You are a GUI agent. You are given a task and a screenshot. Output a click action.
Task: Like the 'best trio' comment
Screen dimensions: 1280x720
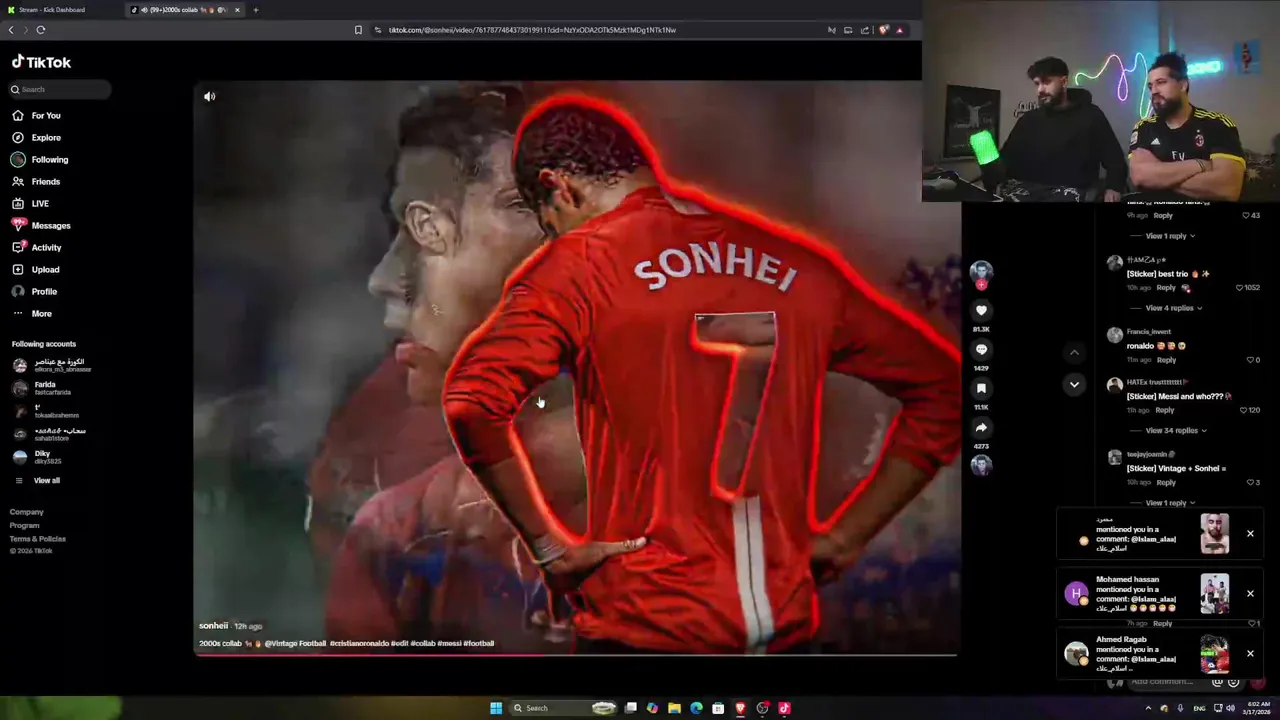(x=1240, y=288)
